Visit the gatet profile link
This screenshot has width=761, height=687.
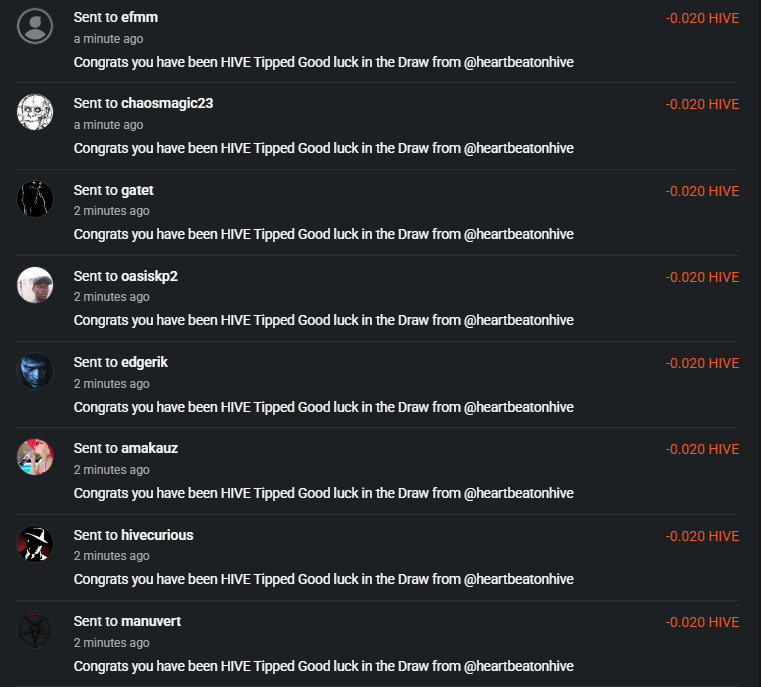pos(137,190)
